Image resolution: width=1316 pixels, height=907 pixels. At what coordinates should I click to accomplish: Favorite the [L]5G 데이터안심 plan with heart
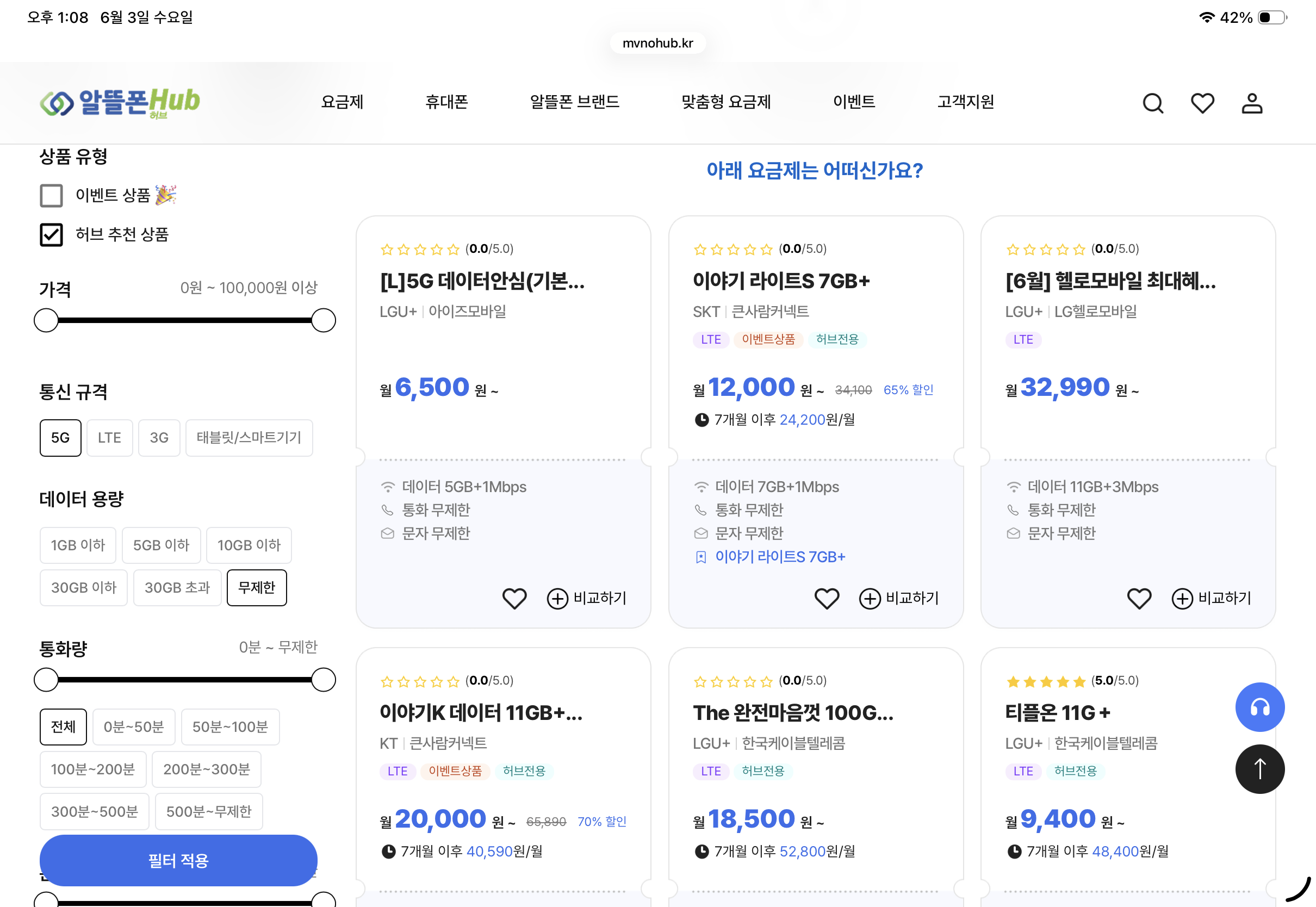click(x=514, y=599)
